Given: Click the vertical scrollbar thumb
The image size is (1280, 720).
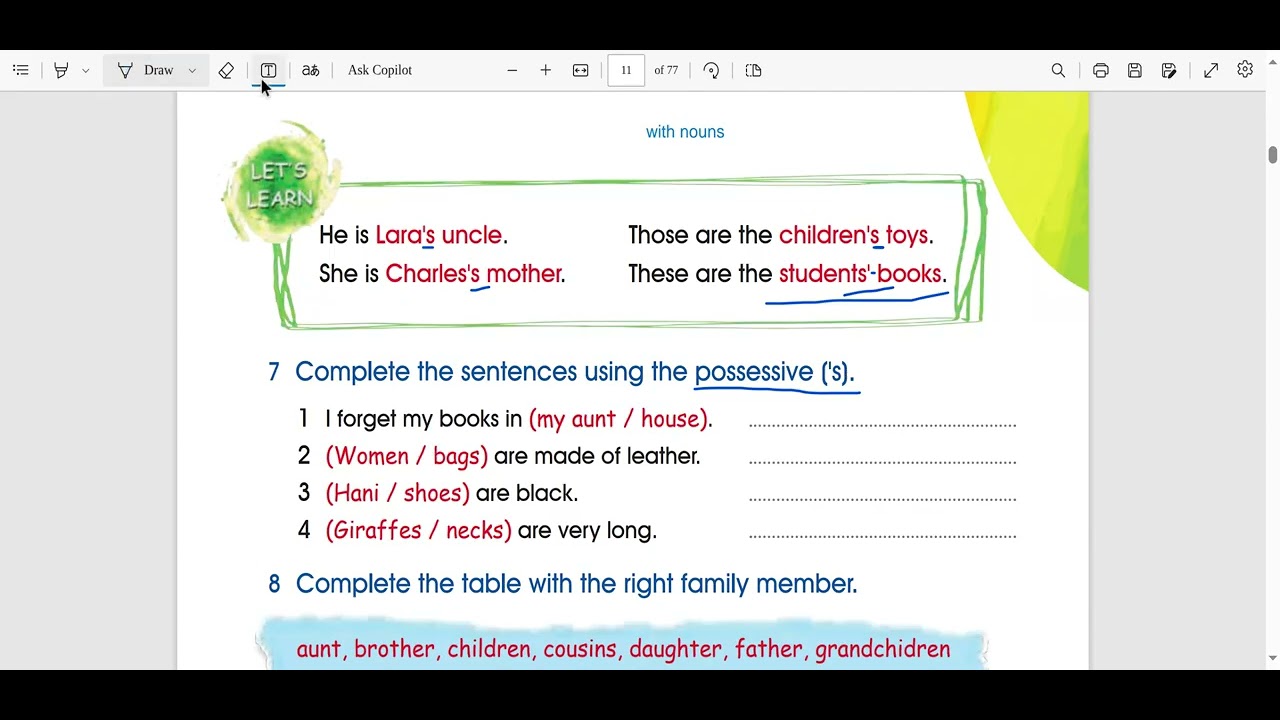Looking at the screenshot, I should point(1272,155).
